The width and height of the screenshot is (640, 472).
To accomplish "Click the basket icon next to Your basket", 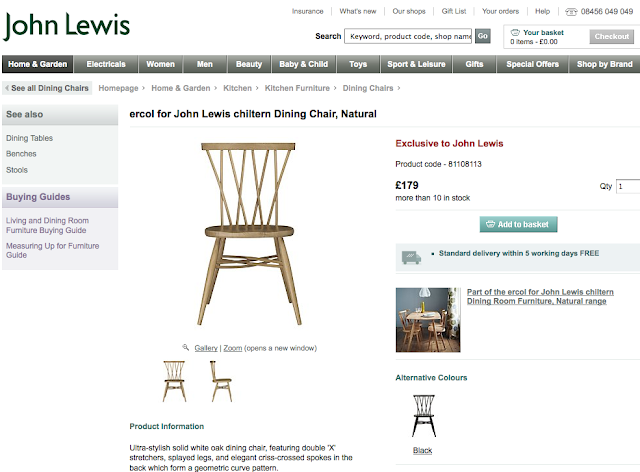I will point(516,32).
